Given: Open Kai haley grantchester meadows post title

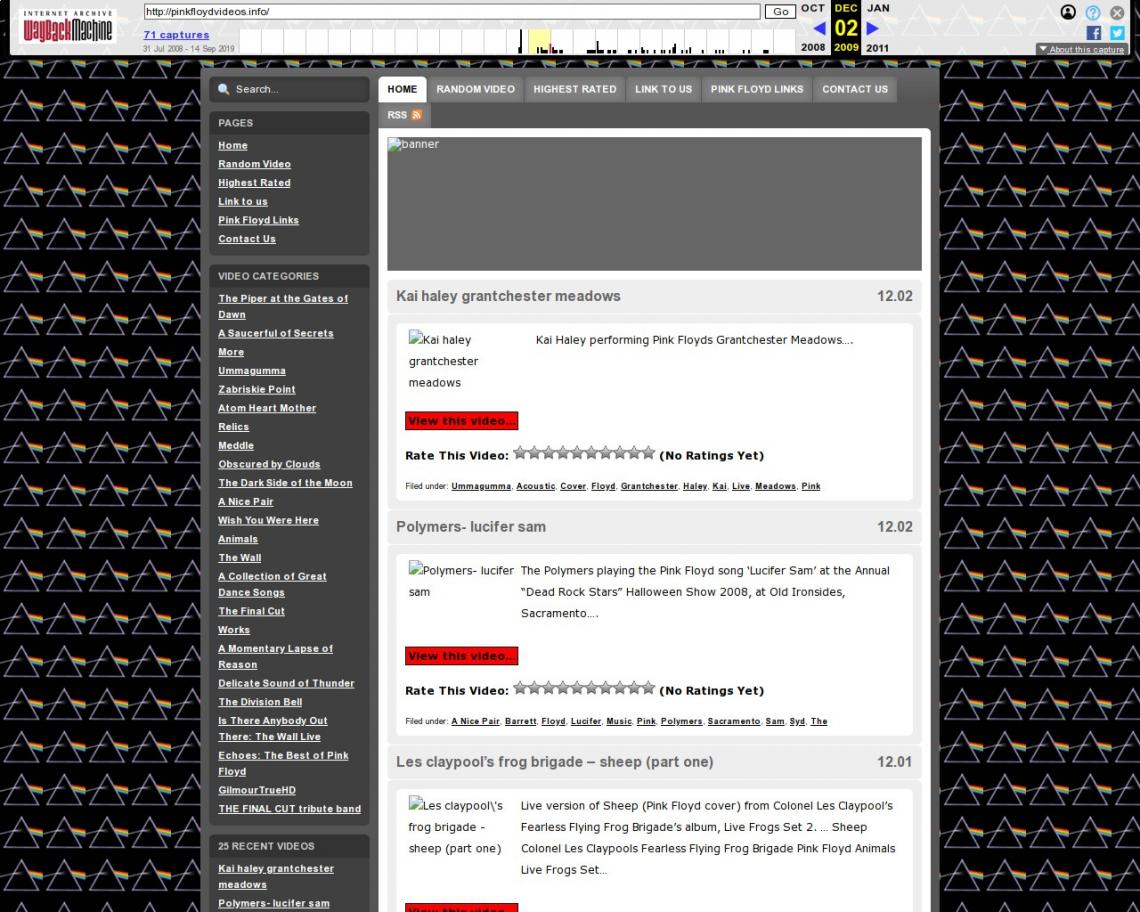Looking at the screenshot, I should (507, 296).
